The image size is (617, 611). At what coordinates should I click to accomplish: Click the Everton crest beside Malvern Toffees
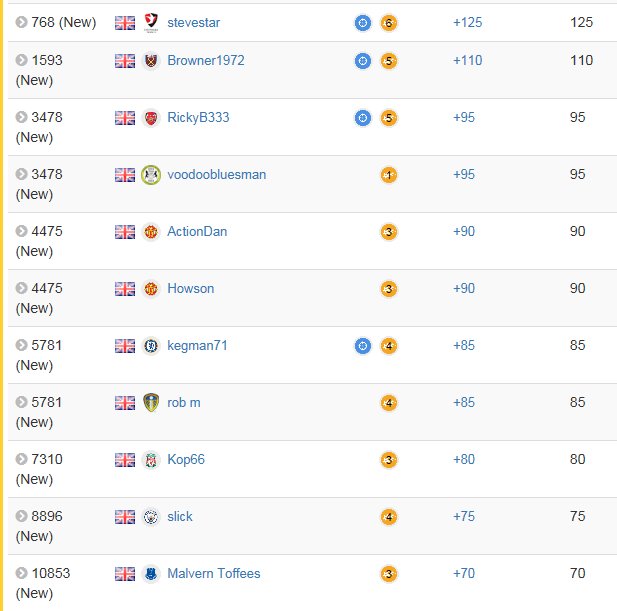point(151,574)
